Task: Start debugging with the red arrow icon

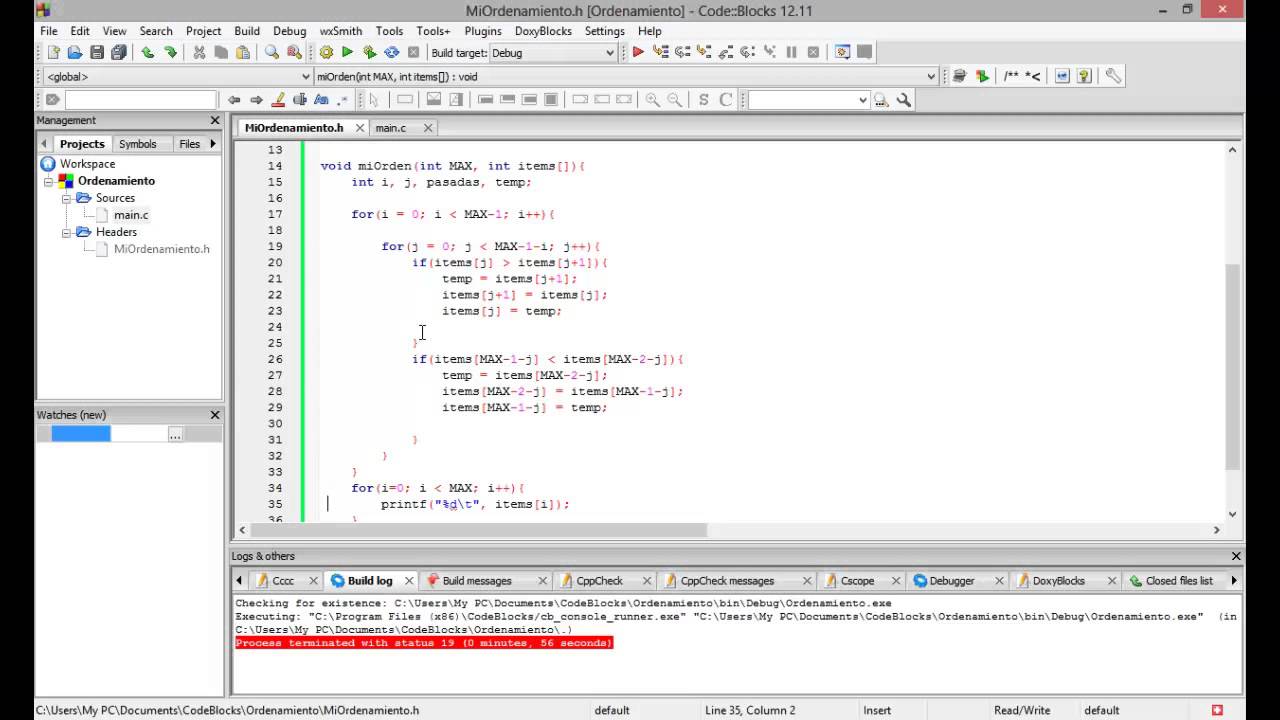Action: click(638, 53)
